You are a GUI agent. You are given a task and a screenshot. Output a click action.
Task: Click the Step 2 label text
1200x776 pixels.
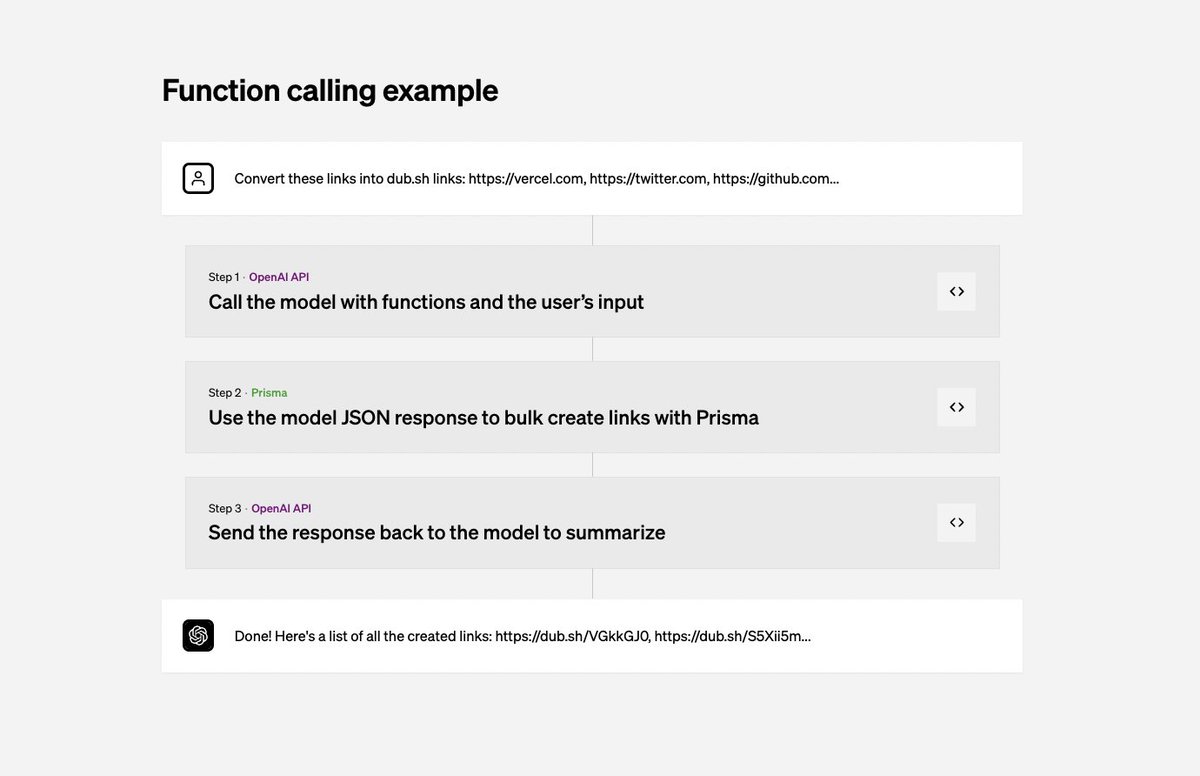click(x=225, y=393)
